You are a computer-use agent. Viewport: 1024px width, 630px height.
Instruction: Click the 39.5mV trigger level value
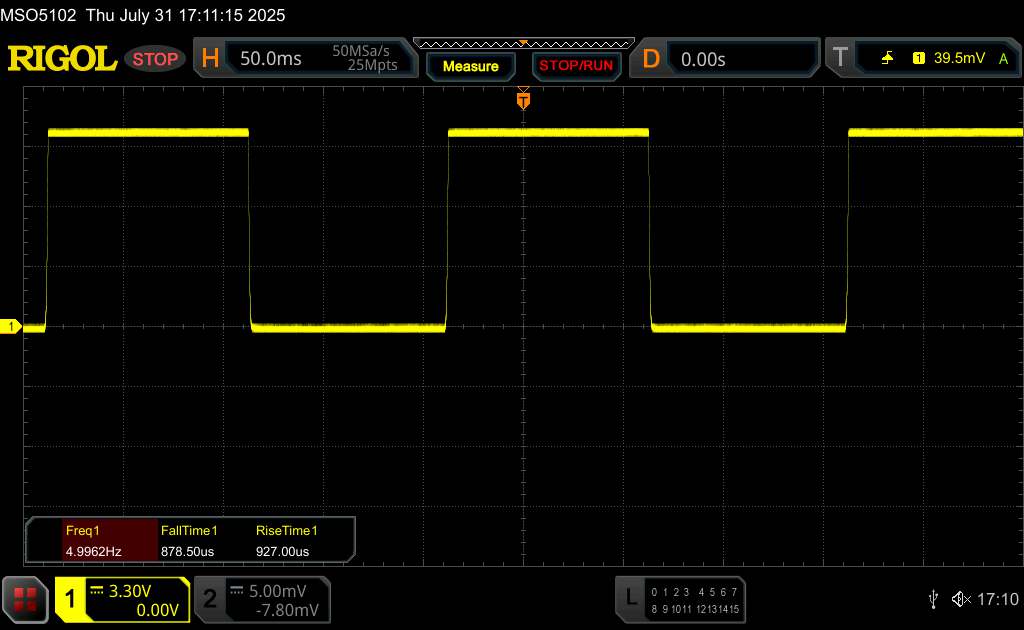click(x=958, y=59)
